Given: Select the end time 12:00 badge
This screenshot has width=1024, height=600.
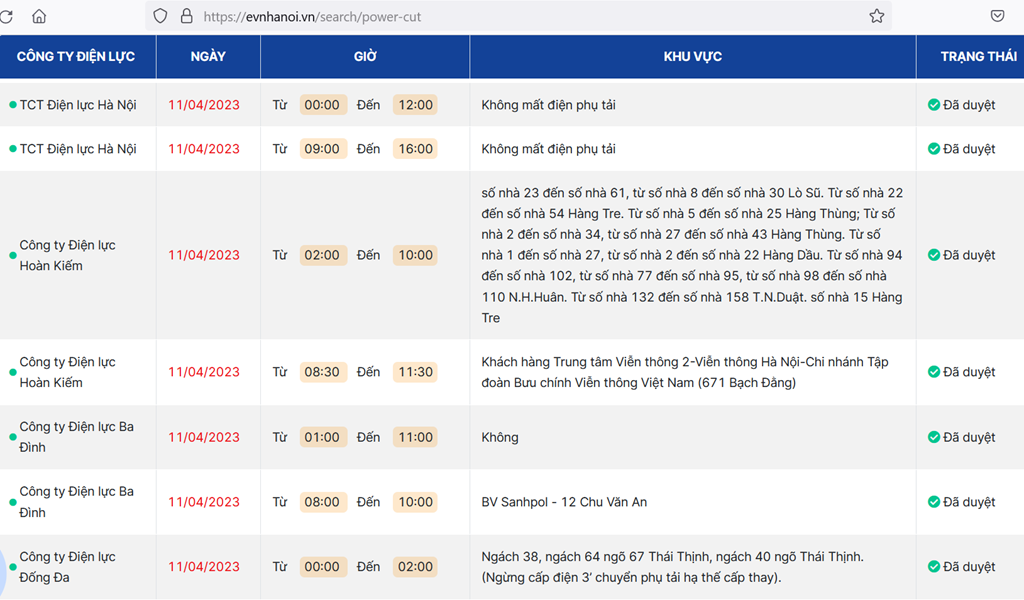Looking at the screenshot, I should 415,105.
